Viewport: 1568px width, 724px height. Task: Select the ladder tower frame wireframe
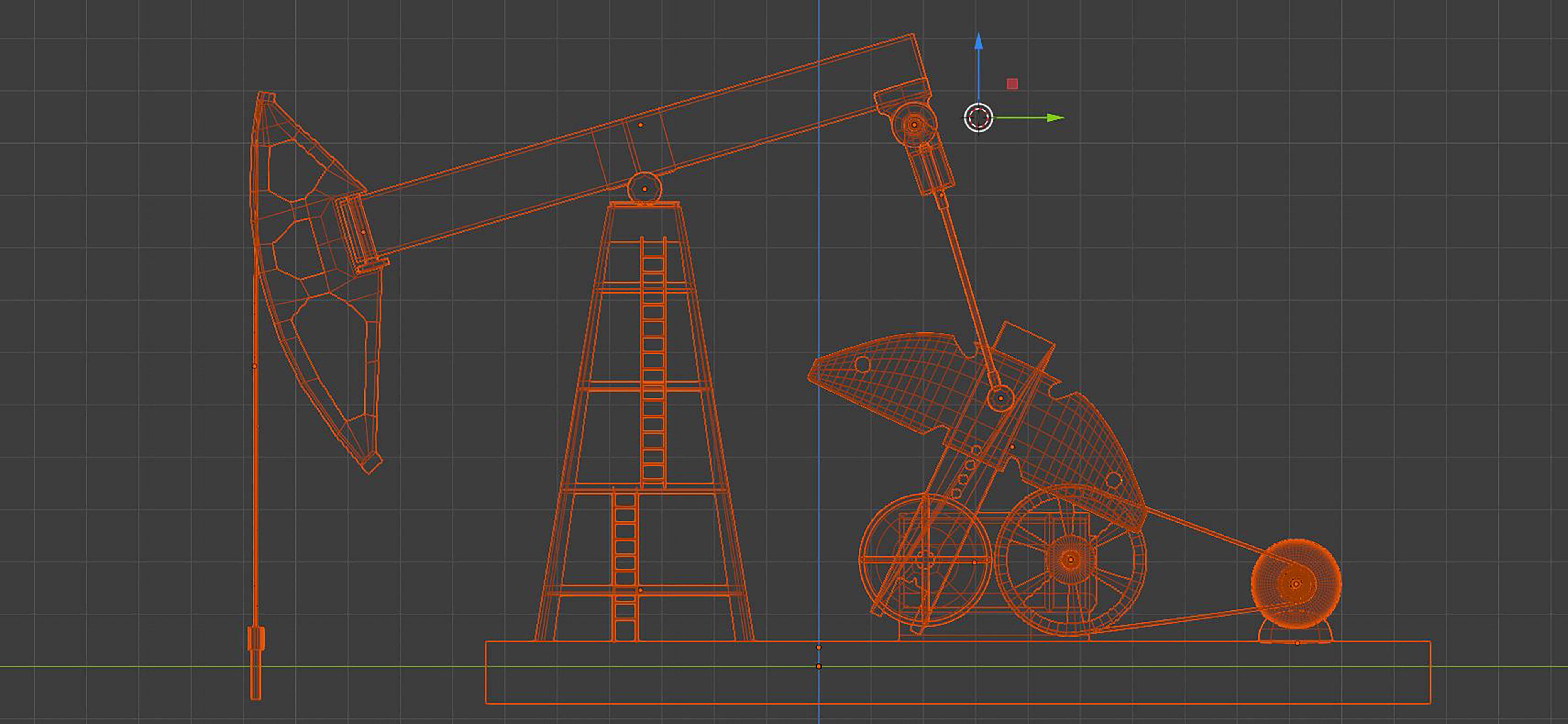pos(645,422)
